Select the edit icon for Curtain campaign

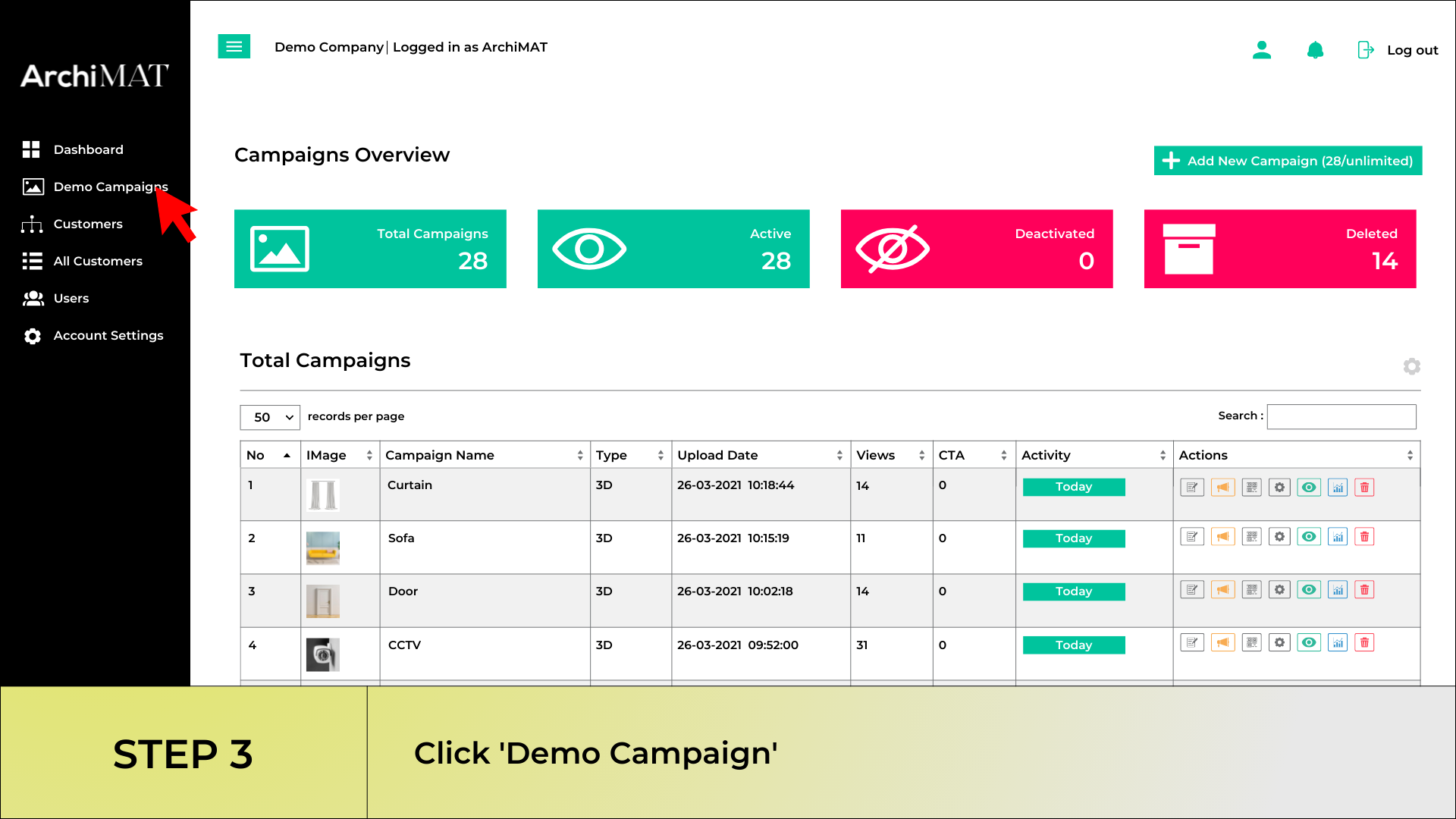click(x=1192, y=488)
